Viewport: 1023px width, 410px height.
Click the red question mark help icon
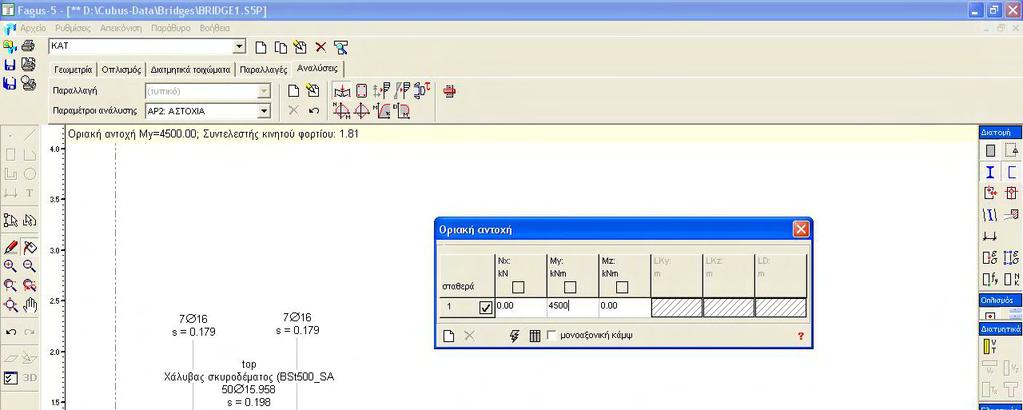[x=801, y=336]
